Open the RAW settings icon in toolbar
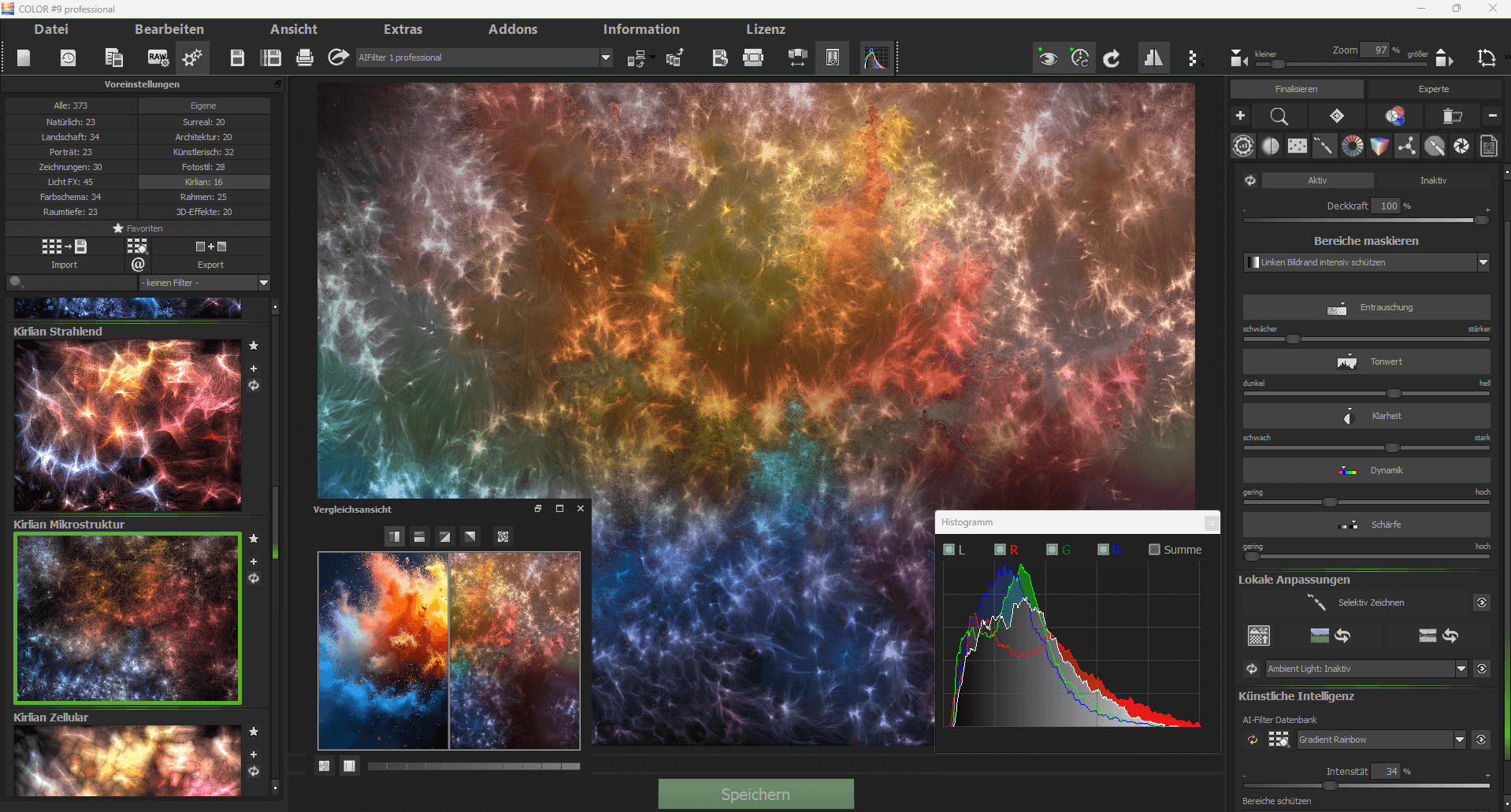1511x812 pixels. click(158, 57)
